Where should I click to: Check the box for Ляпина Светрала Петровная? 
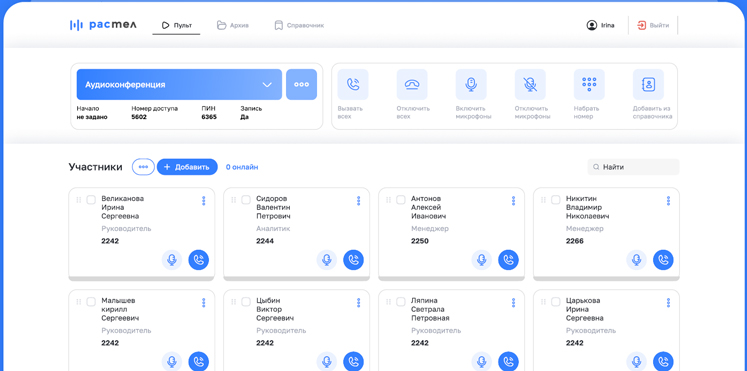(x=401, y=301)
